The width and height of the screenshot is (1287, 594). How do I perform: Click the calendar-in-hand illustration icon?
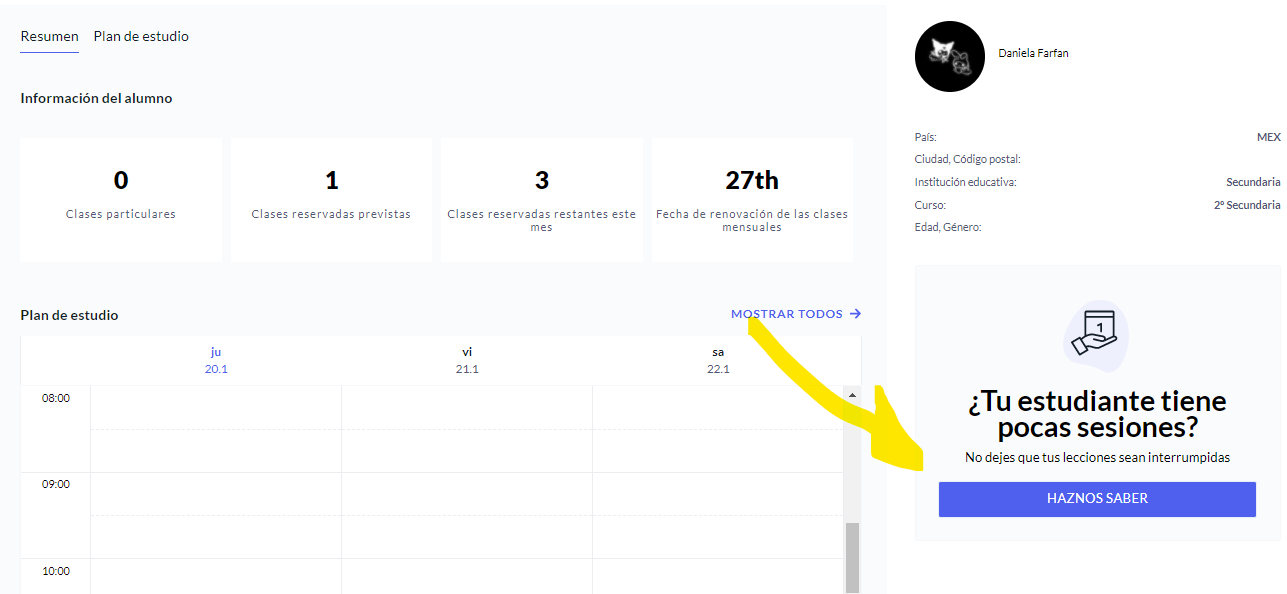[x=1095, y=335]
